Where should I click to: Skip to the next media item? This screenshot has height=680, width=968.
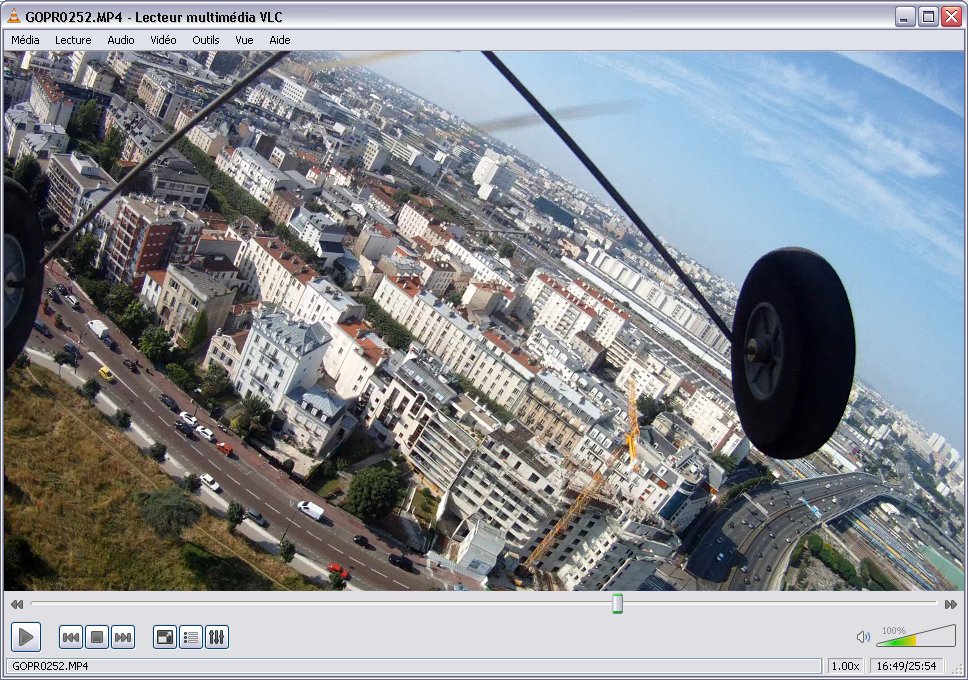(123, 637)
